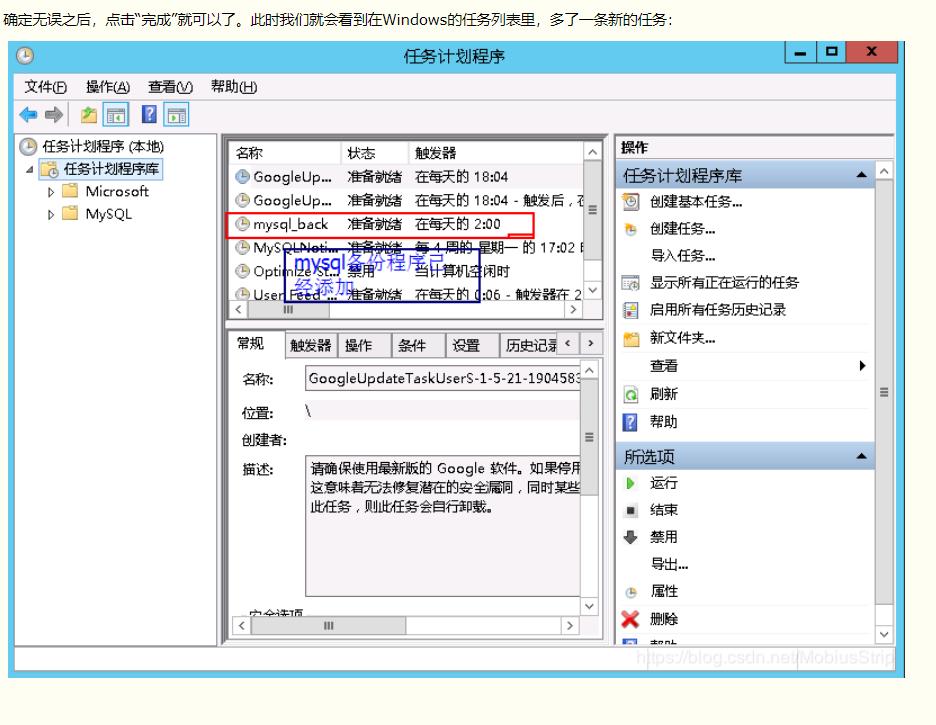Click 导出... action link
The width and height of the screenshot is (936, 725).
click(669, 564)
